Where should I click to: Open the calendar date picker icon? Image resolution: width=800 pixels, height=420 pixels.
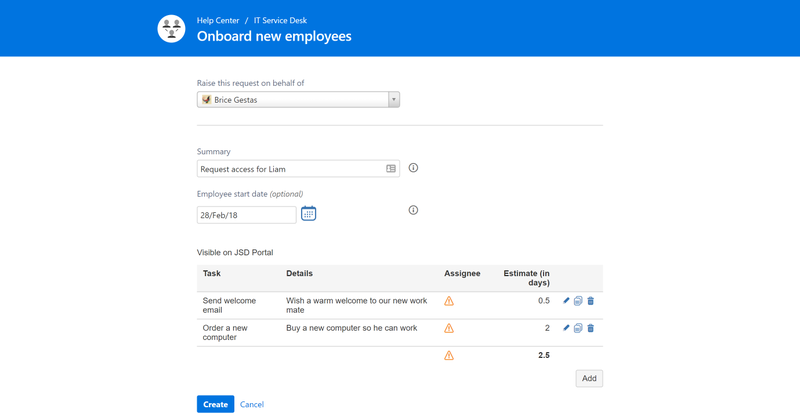(x=309, y=214)
